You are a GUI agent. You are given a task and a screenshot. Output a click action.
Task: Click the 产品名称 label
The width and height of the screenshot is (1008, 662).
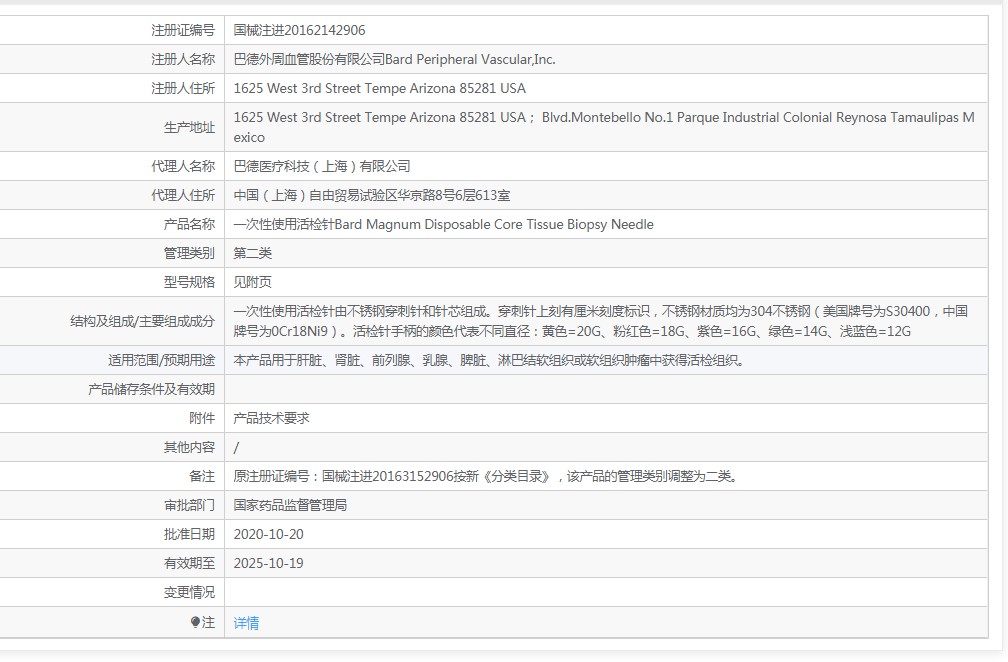(x=189, y=224)
